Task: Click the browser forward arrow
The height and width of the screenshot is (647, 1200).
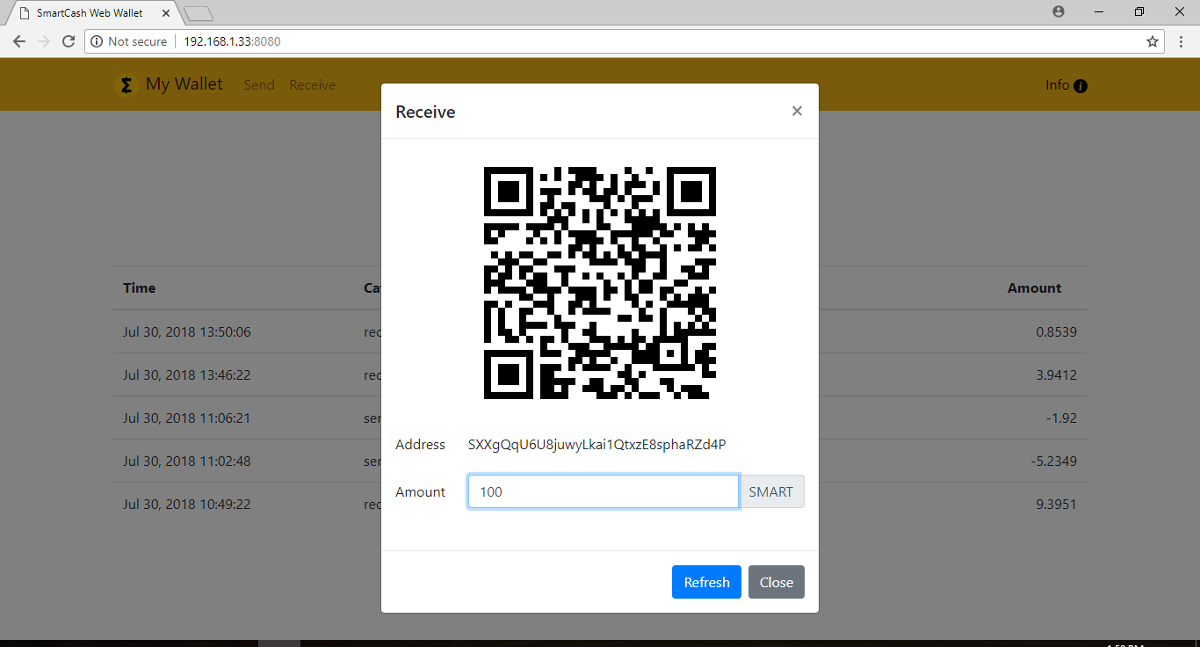Action: pos(43,42)
